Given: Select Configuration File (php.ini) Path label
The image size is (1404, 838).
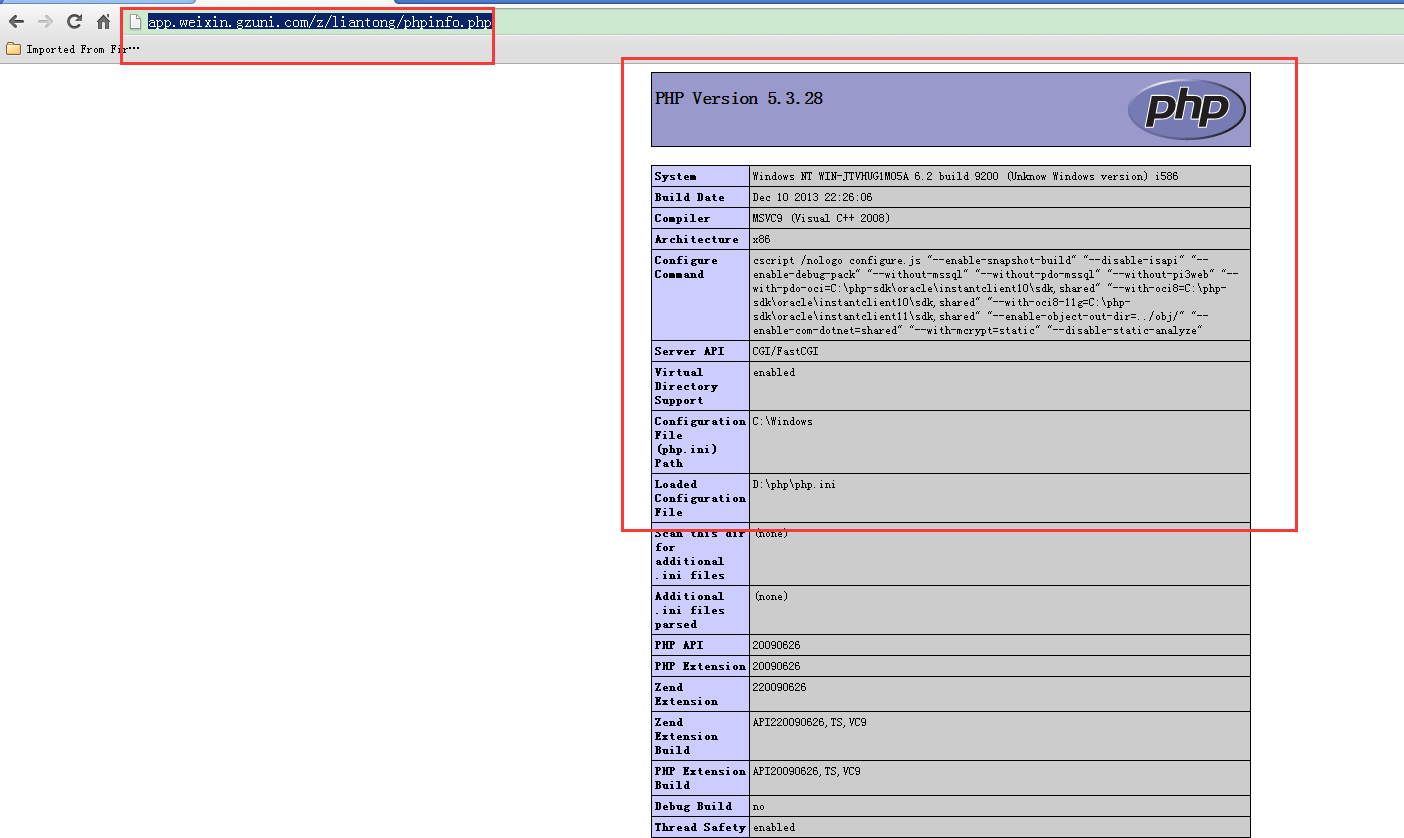Looking at the screenshot, I should pos(700,442).
